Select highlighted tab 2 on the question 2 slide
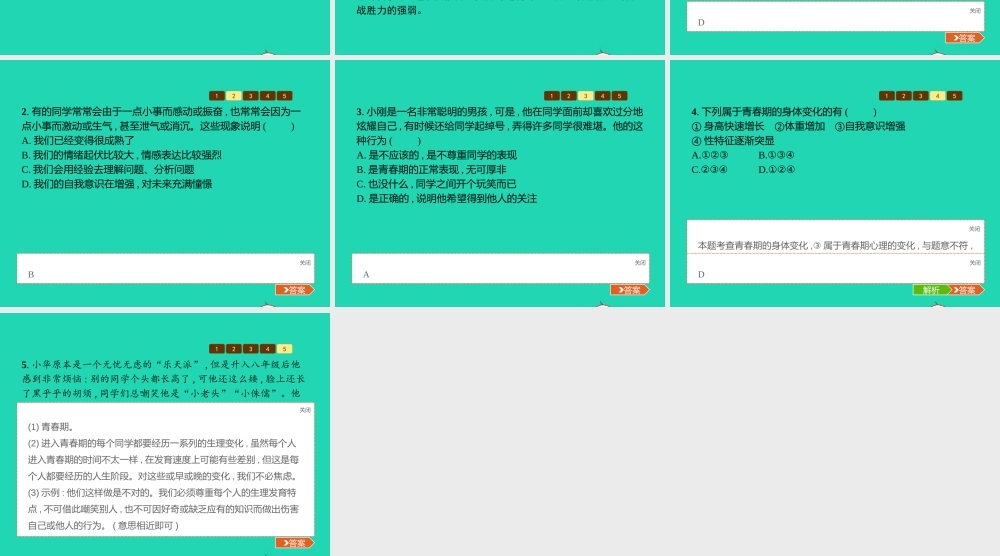This screenshot has height=556, width=1000. [x=233, y=96]
